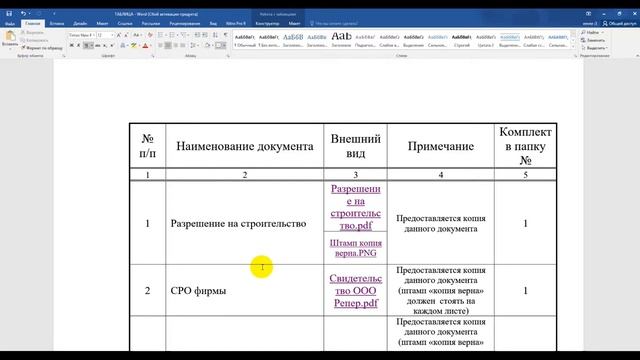Open the Nitro Pro 8 tab
Image resolution: width=640 pixels, height=360 pixels.
coord(236,24)
